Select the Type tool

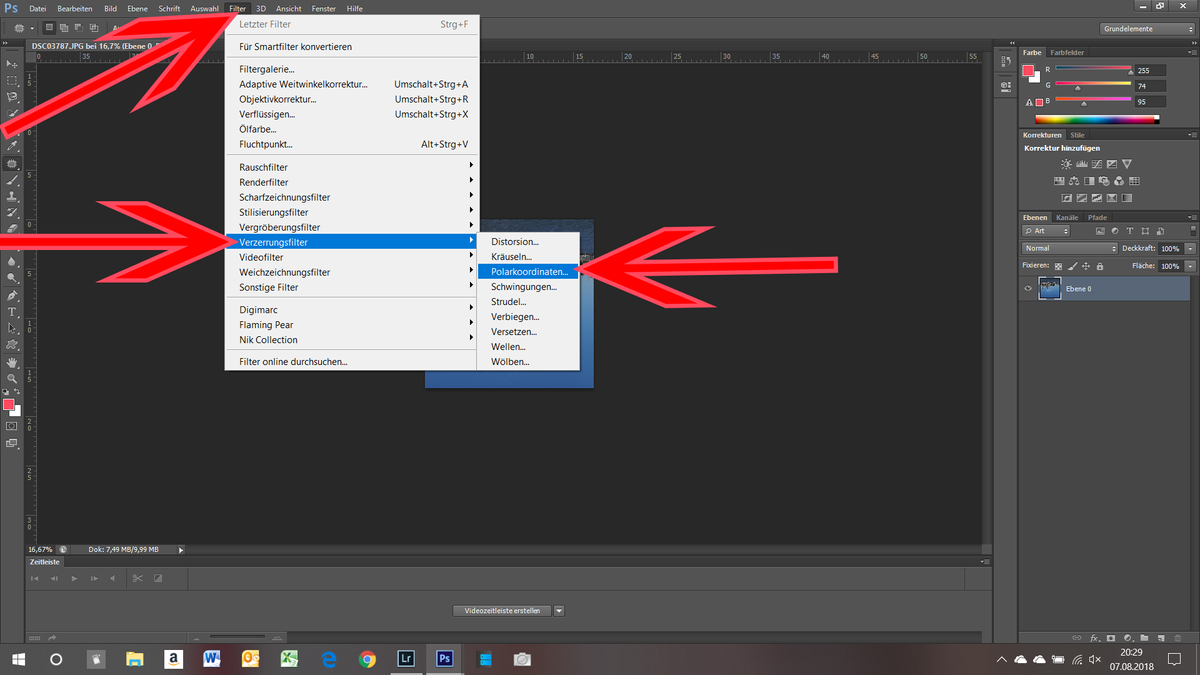[x=12, y=313]
